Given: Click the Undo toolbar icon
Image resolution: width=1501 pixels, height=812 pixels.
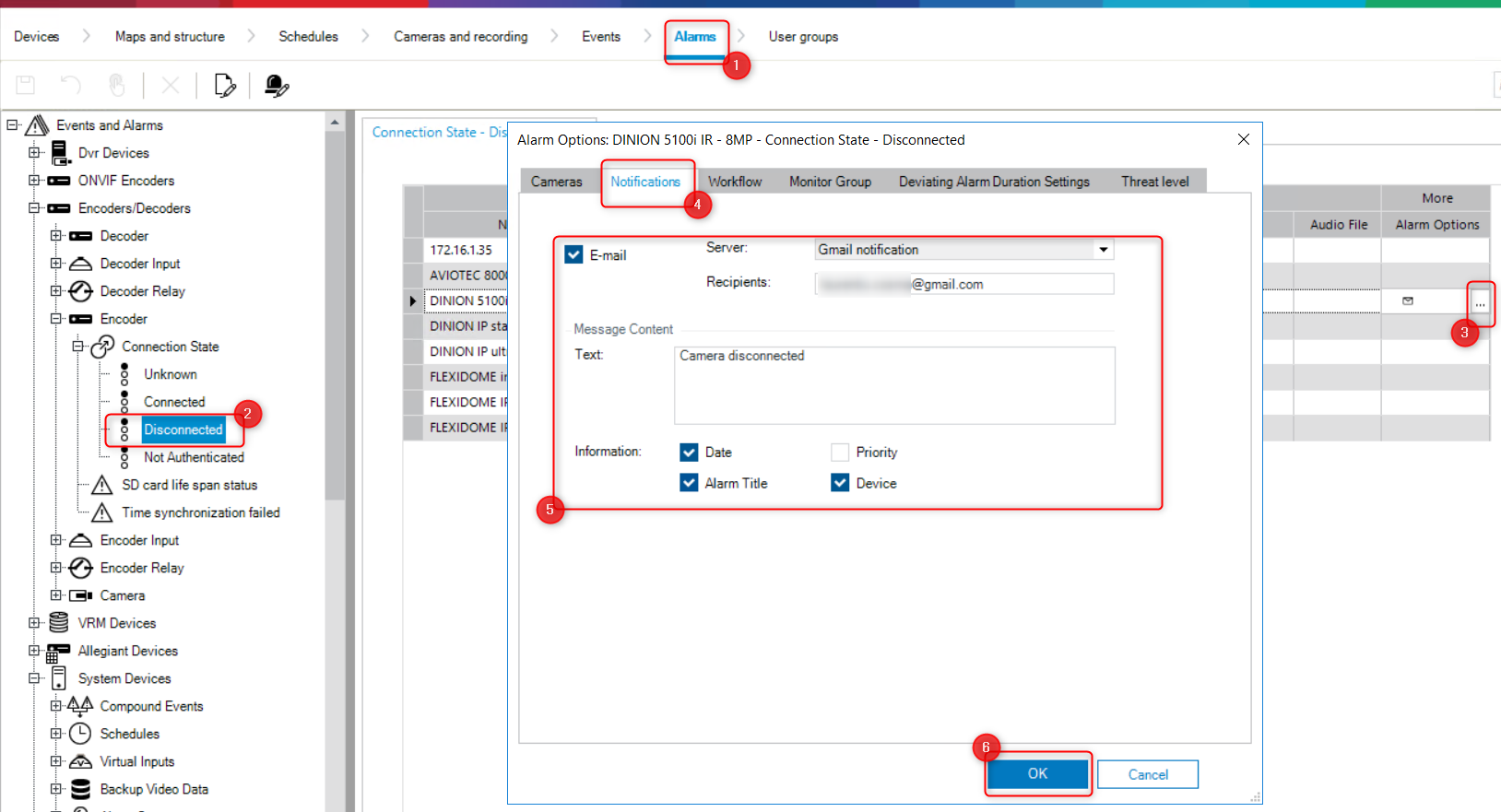Looking at the screenshot, I should pos(70,86).
